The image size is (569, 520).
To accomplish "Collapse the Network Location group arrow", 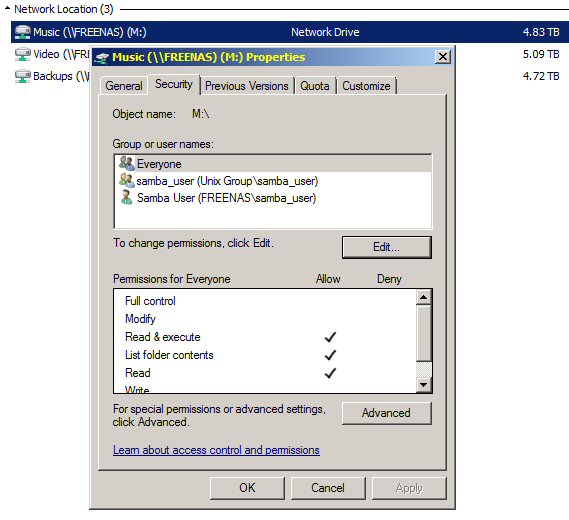I will (x=7, y=8).
